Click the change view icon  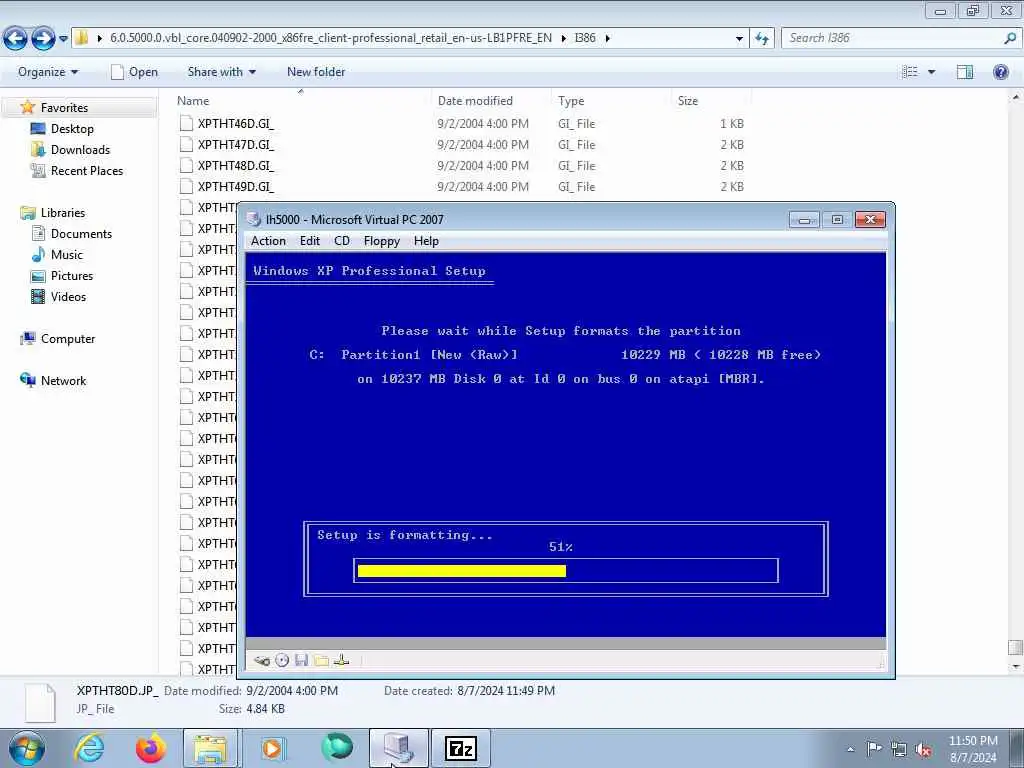click(x=910, y=72)
